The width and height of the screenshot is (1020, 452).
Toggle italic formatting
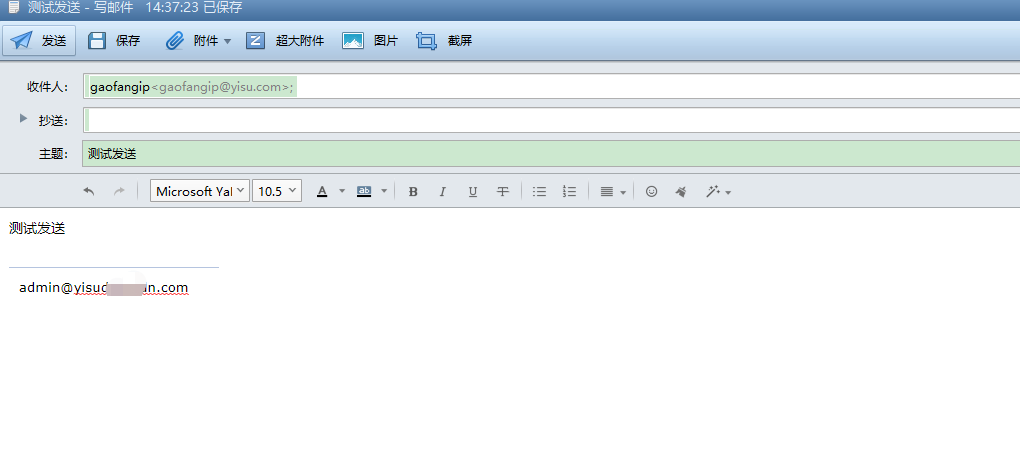click(x=443, y=191)
